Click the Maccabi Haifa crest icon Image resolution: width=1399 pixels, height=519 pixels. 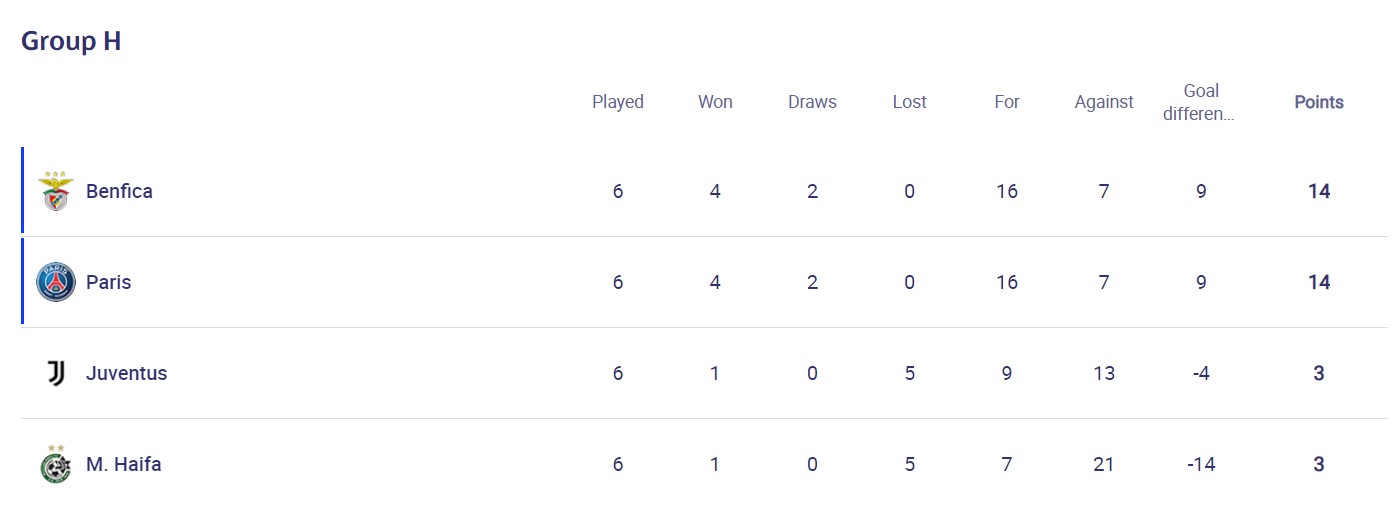(56, 465)
